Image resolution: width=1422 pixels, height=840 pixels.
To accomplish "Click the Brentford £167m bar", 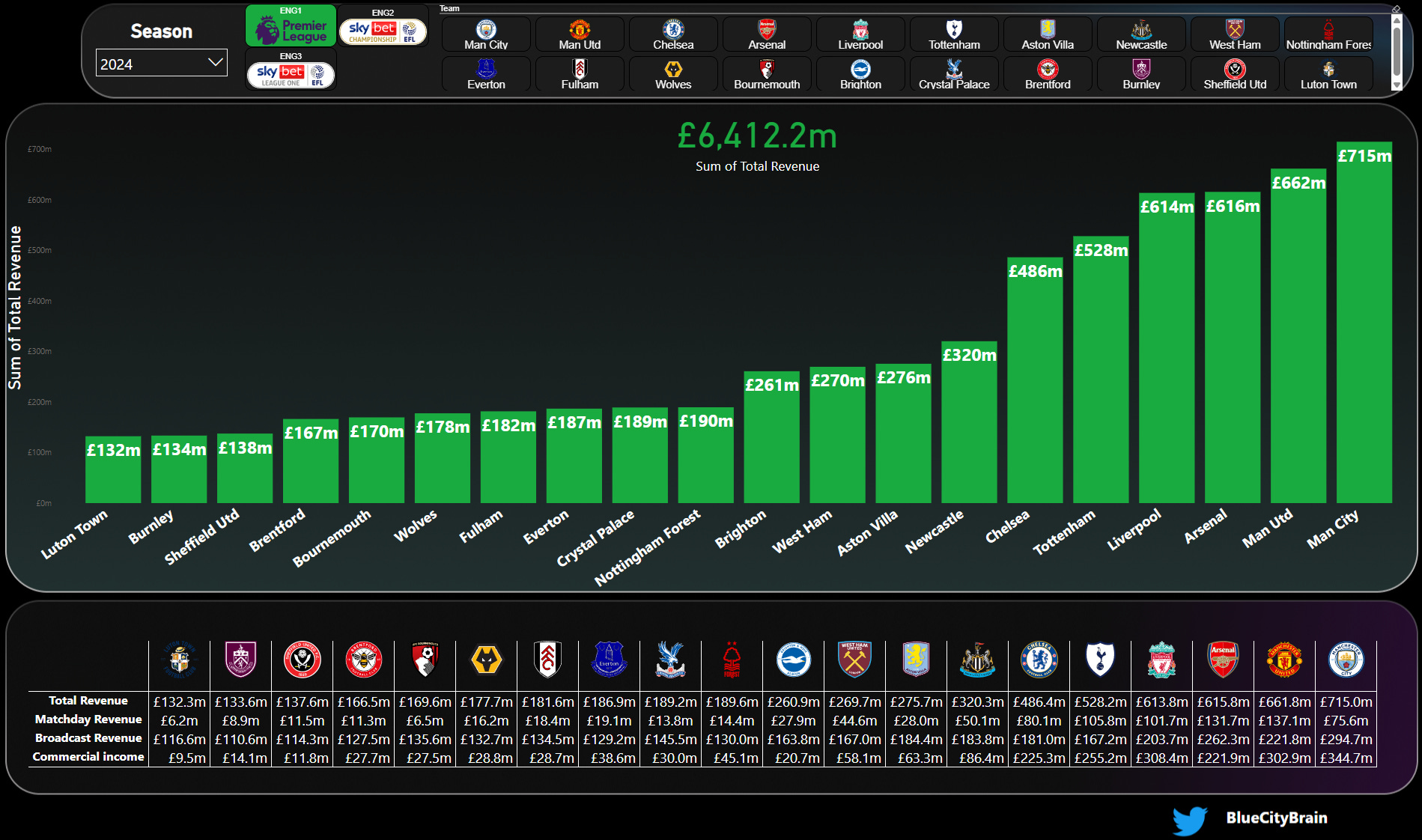I will coord(311,460).
